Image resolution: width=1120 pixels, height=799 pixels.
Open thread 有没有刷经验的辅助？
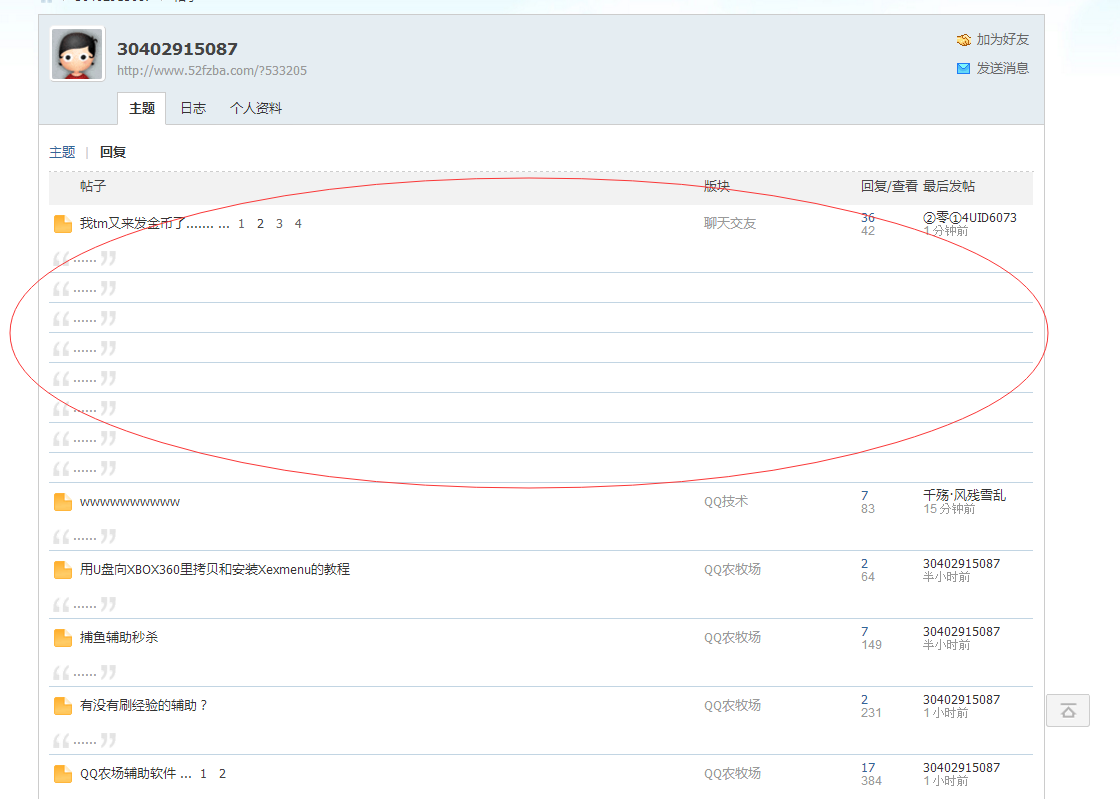(144, 705)
